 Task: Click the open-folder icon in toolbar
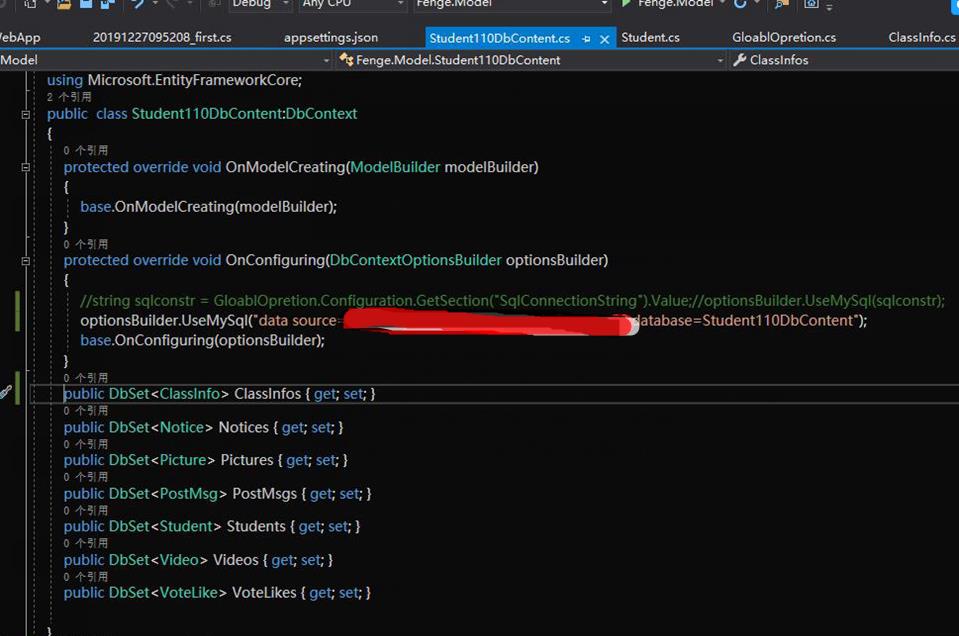point(63,4)
